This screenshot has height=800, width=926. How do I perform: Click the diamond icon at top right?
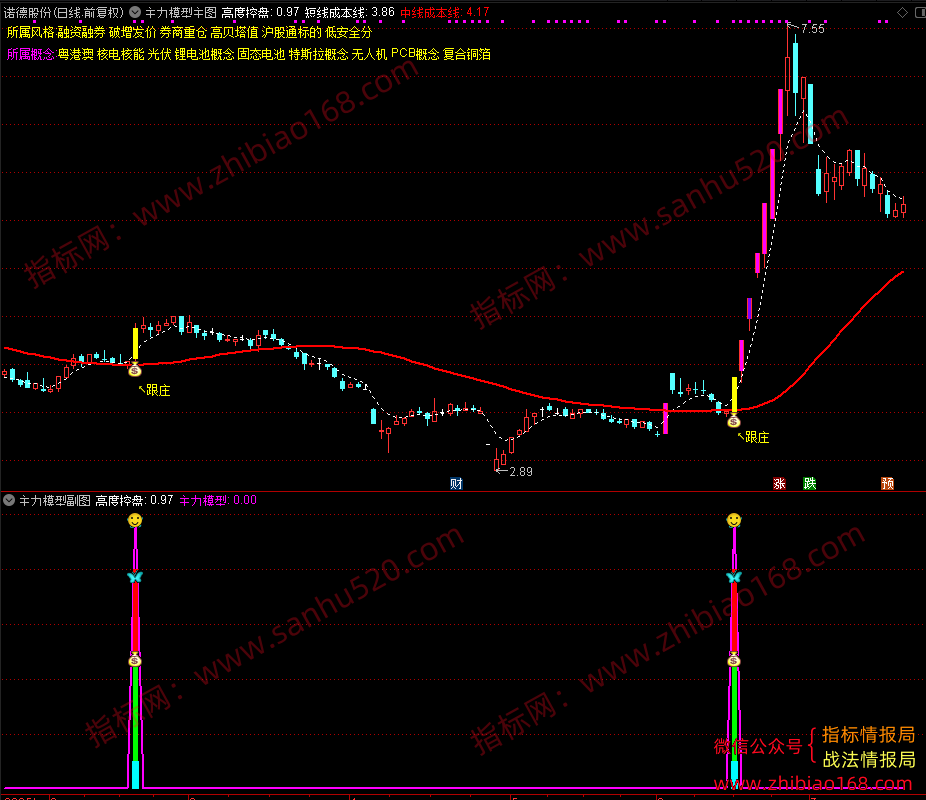coord(902,12)
